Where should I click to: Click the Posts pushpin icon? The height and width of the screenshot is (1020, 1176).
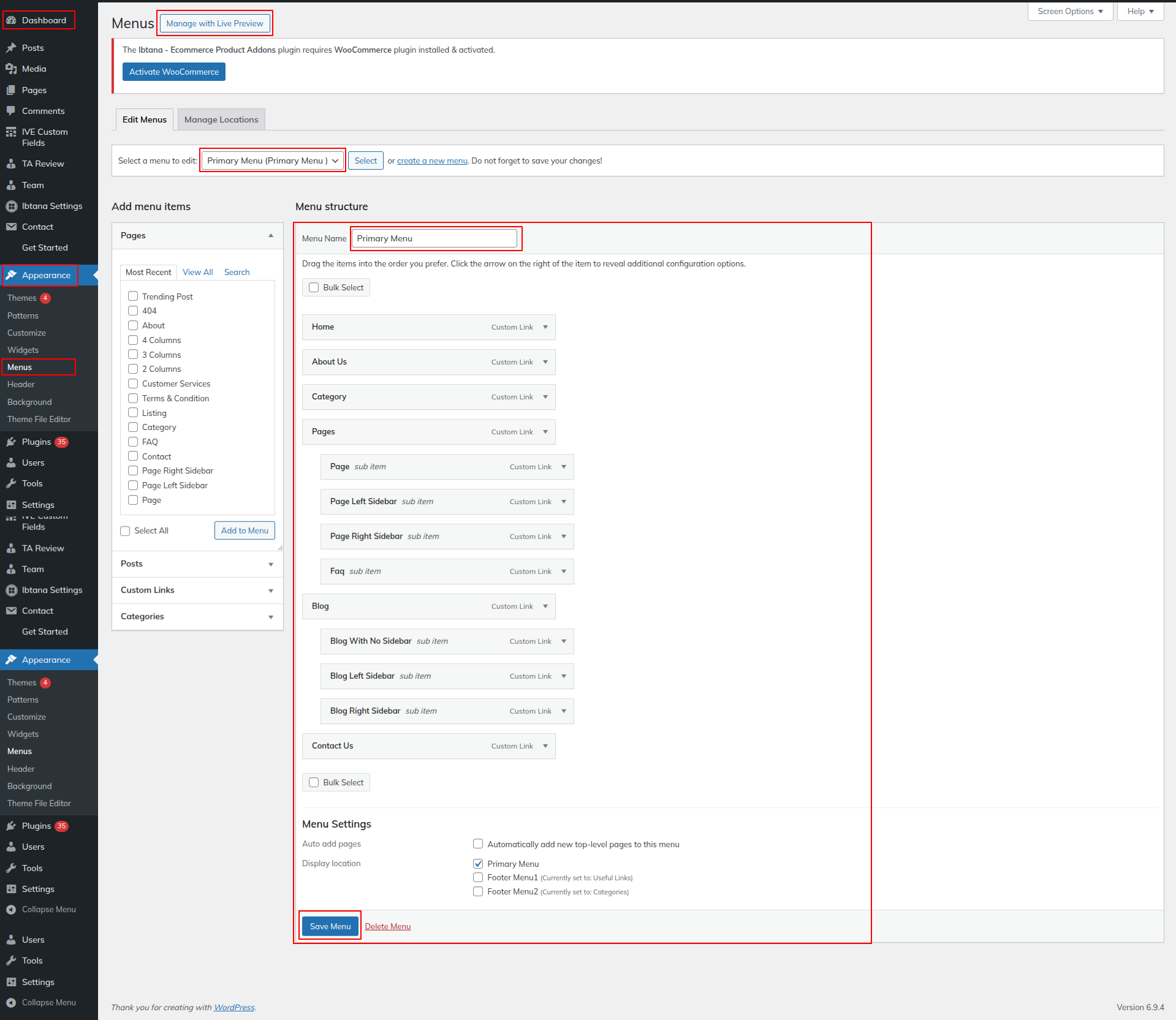[x=11, y=48]
